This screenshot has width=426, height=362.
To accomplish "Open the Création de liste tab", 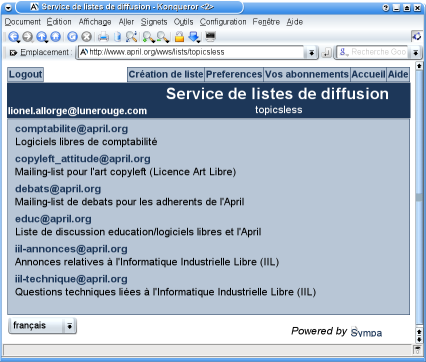I will [x=166, y=74].
